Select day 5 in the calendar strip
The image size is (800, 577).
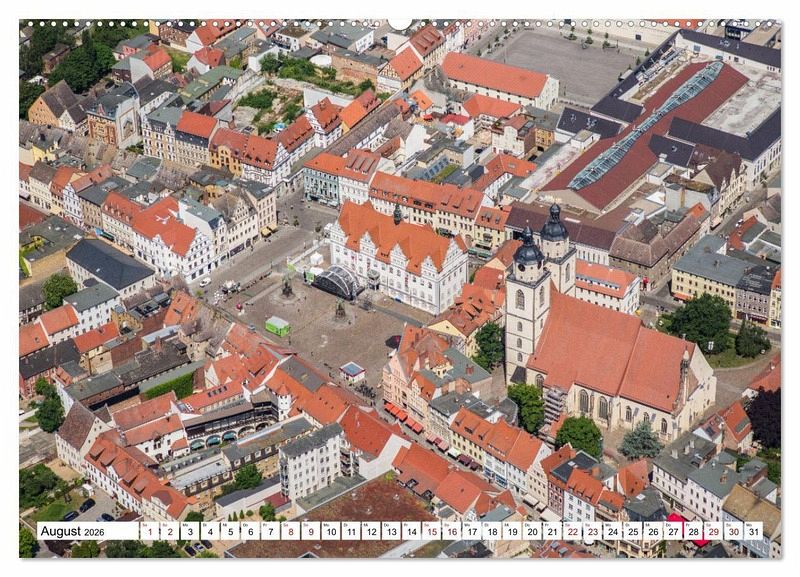(x=230, y=531)
